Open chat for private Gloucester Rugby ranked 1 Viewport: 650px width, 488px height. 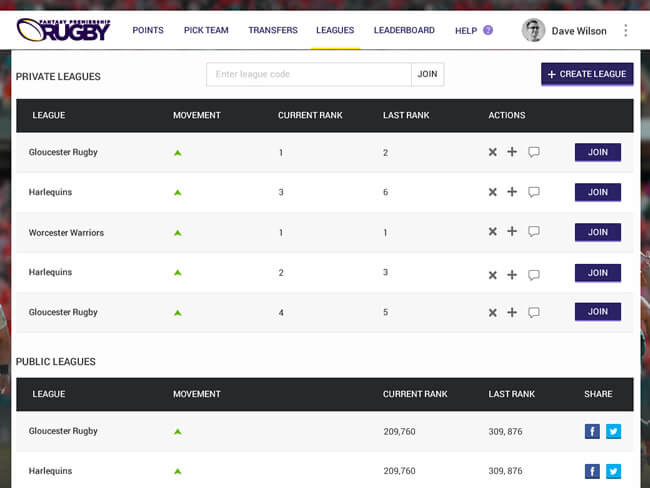(534, 152)
